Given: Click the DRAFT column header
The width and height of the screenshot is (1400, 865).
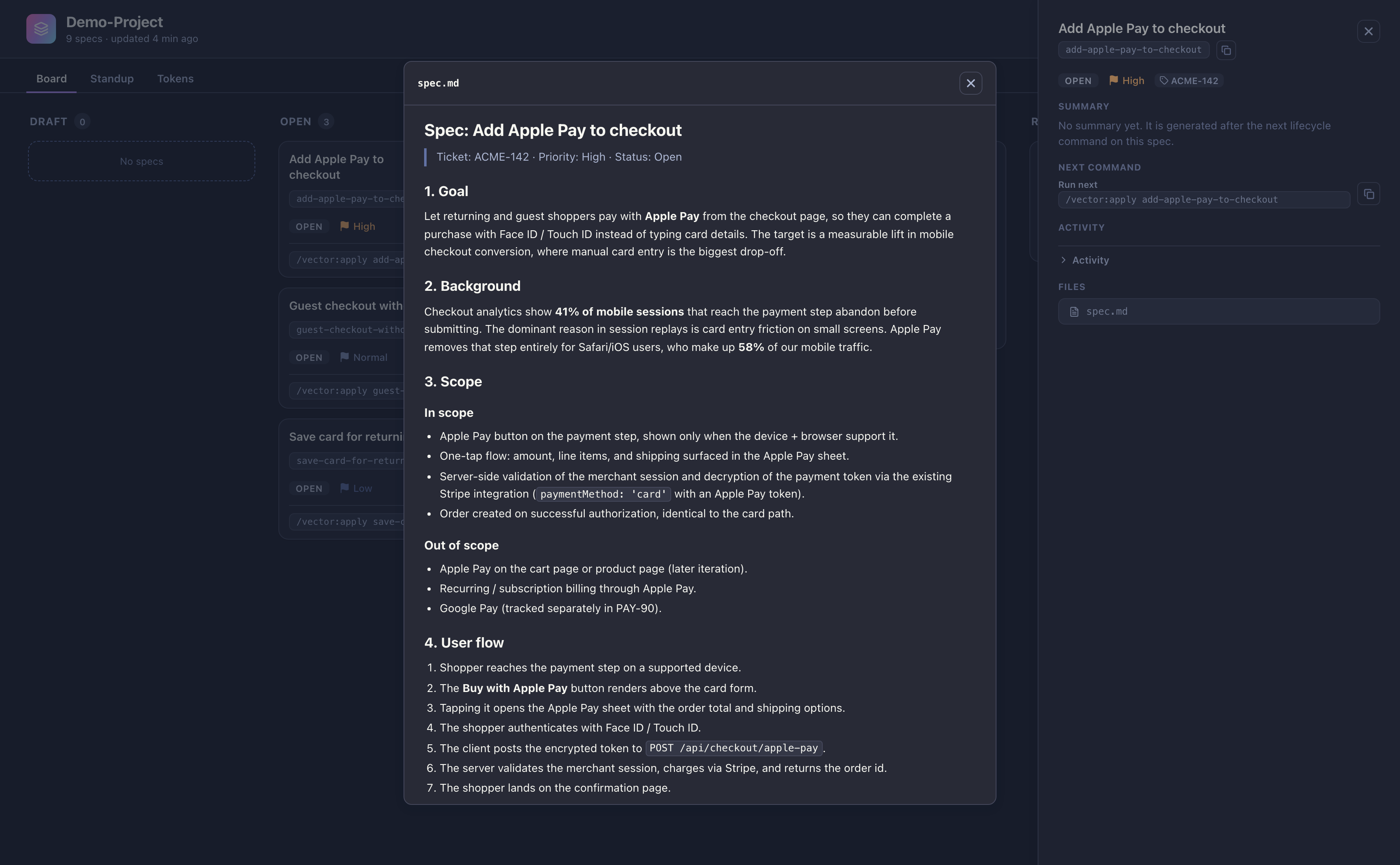Looking at the screenshot, I should click(x=49, y=122).
